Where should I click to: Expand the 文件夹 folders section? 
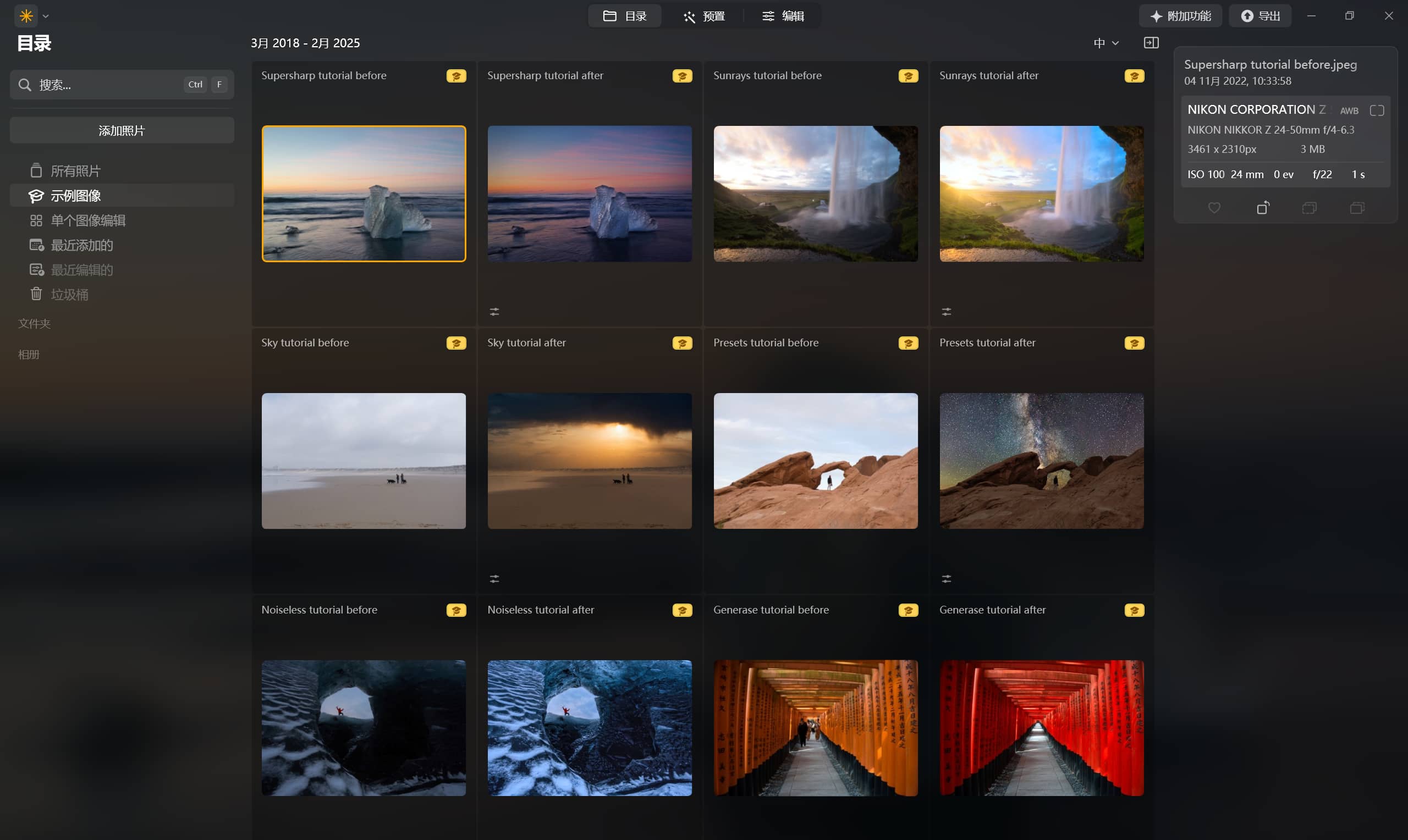coord(34,323)
